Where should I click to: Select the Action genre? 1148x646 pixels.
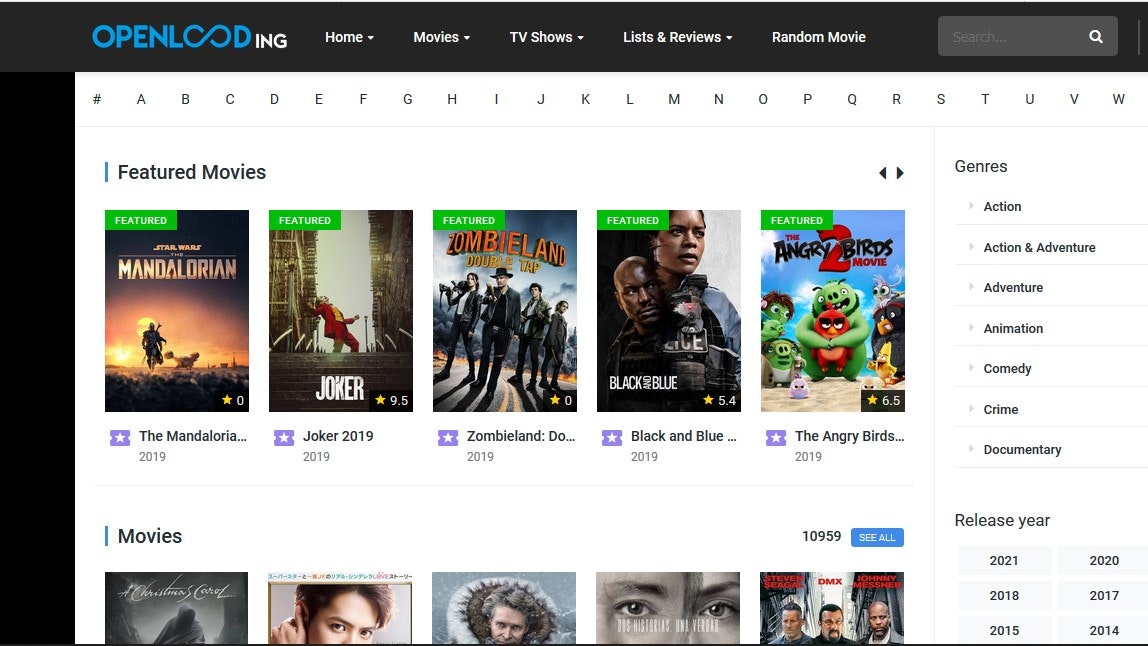[1002, 207]
